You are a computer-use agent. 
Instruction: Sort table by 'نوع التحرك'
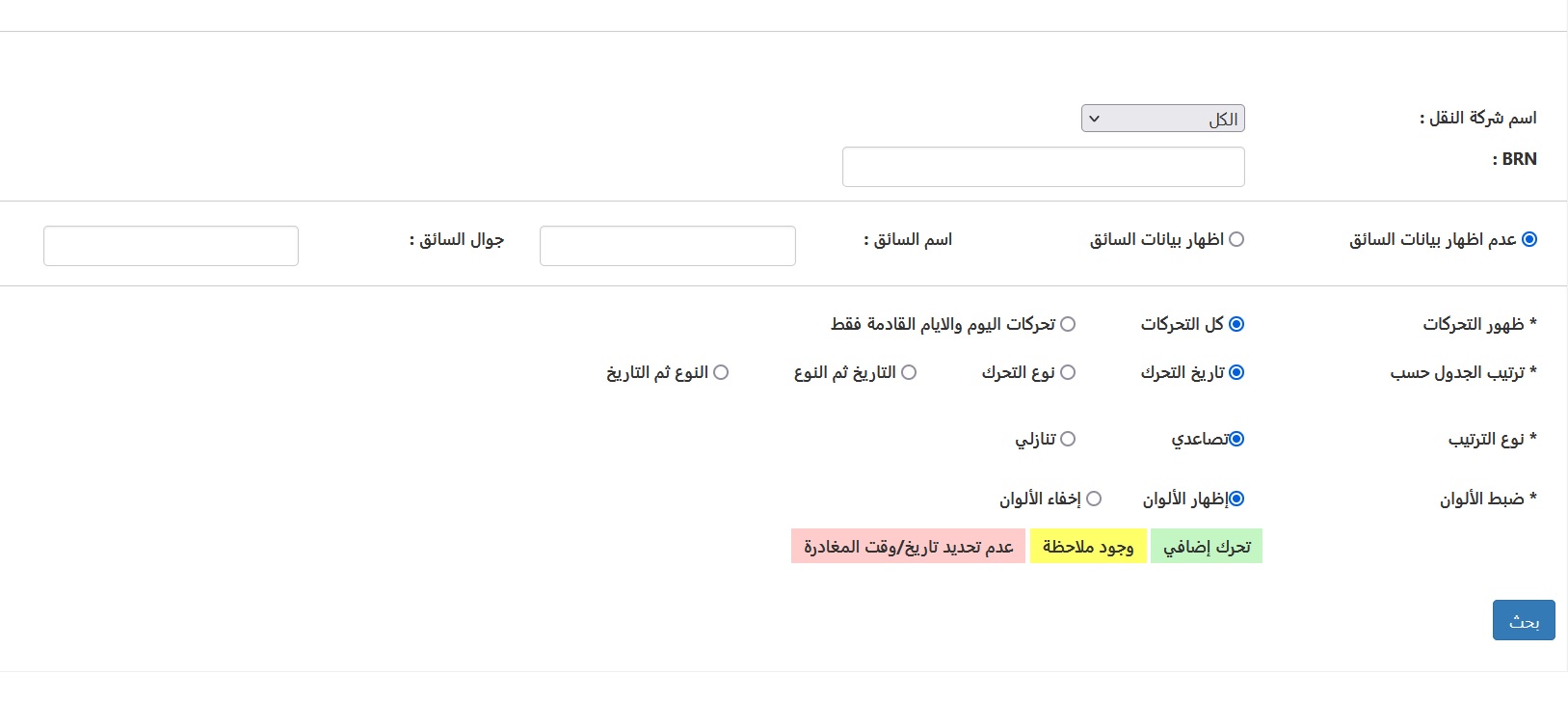1068,372
